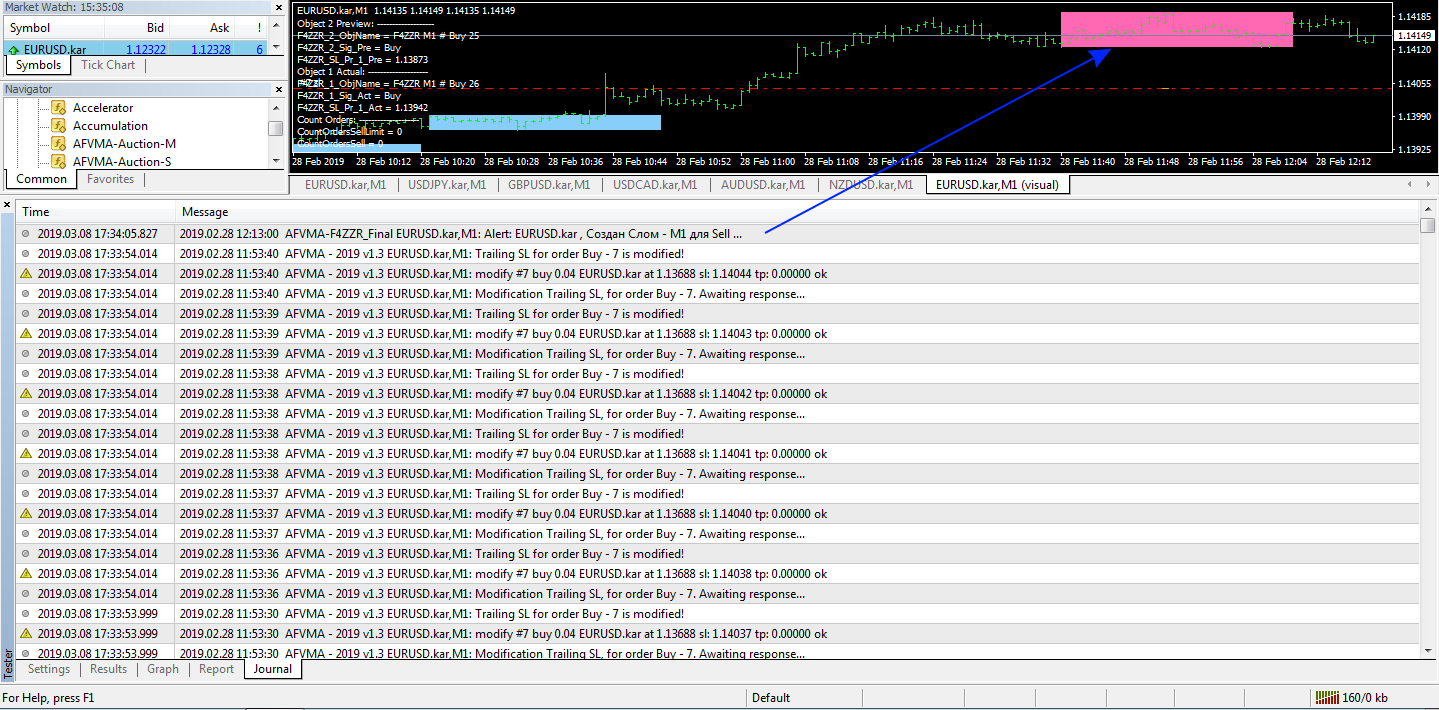1439x710 pixels.
Task: Close the Tester panel
Action: tap(7, 205)
